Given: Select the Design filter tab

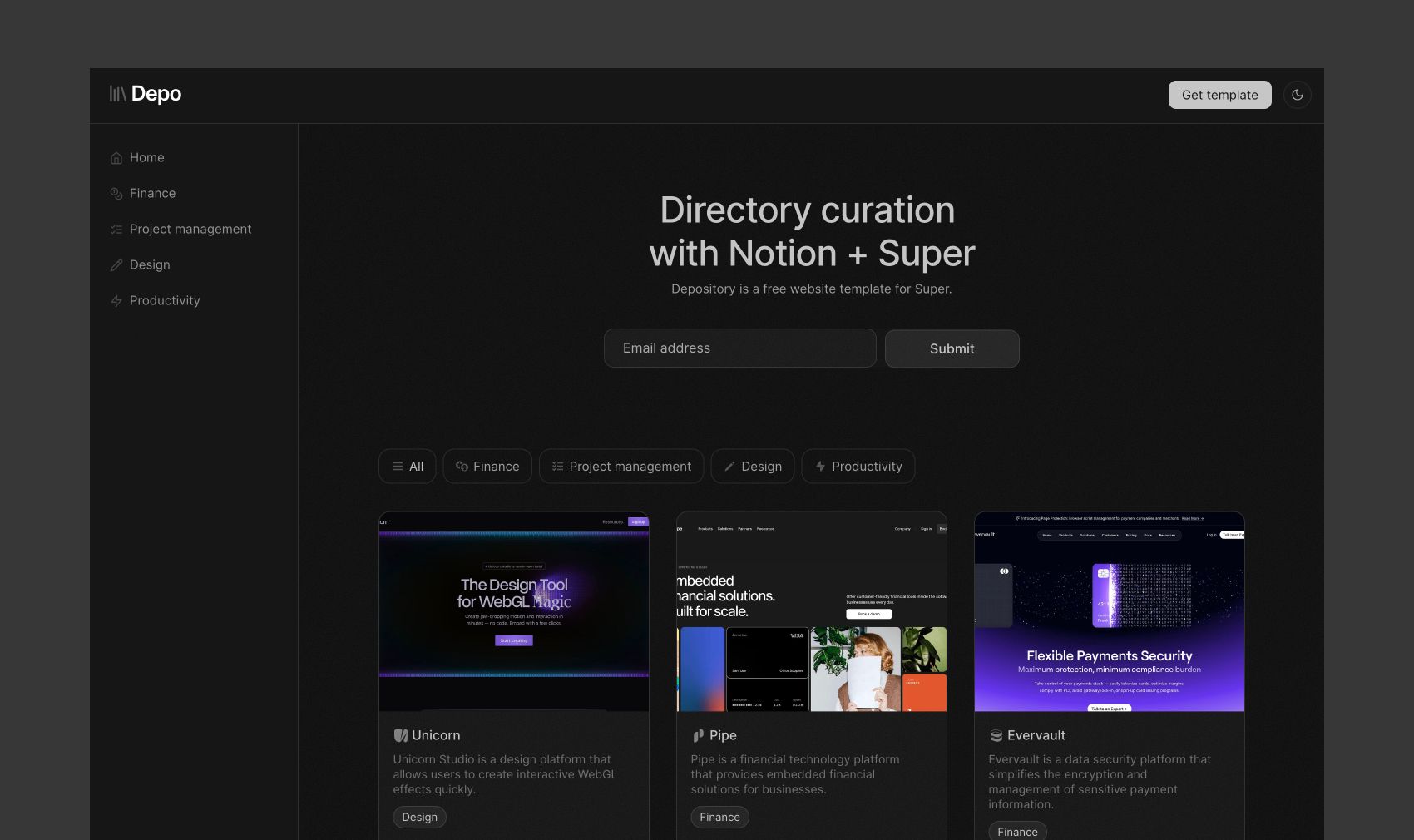Looking at the screenshot, I should point(753,467).
